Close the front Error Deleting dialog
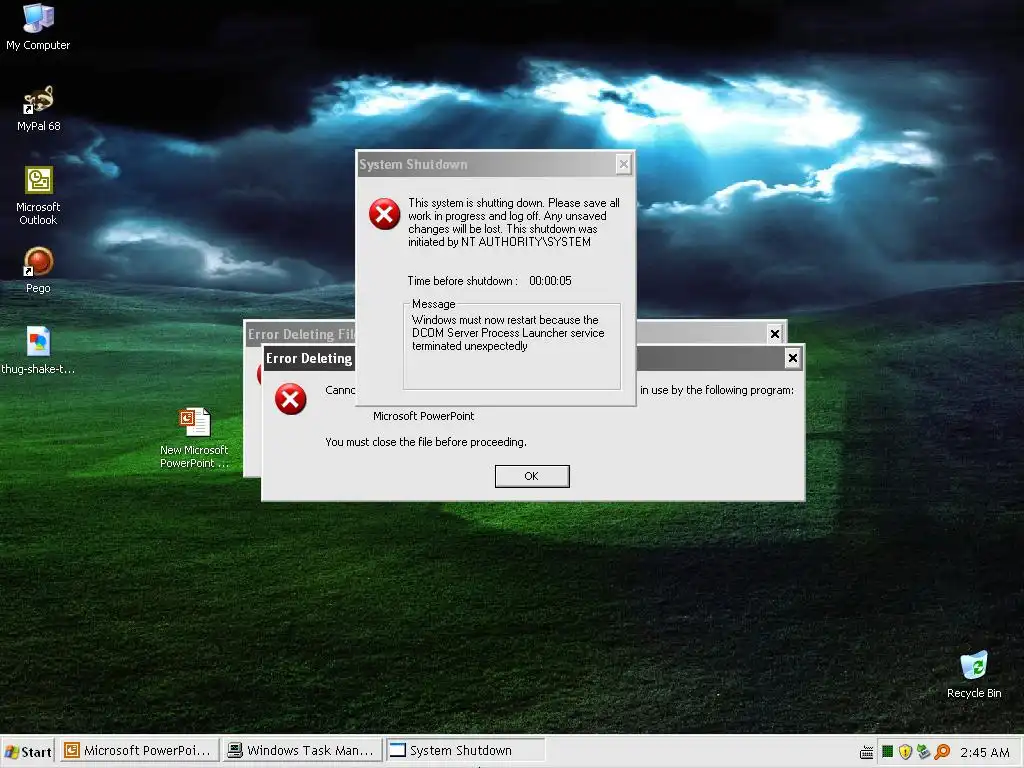This screenshot has width=1024, height=768. click(792, 358)
